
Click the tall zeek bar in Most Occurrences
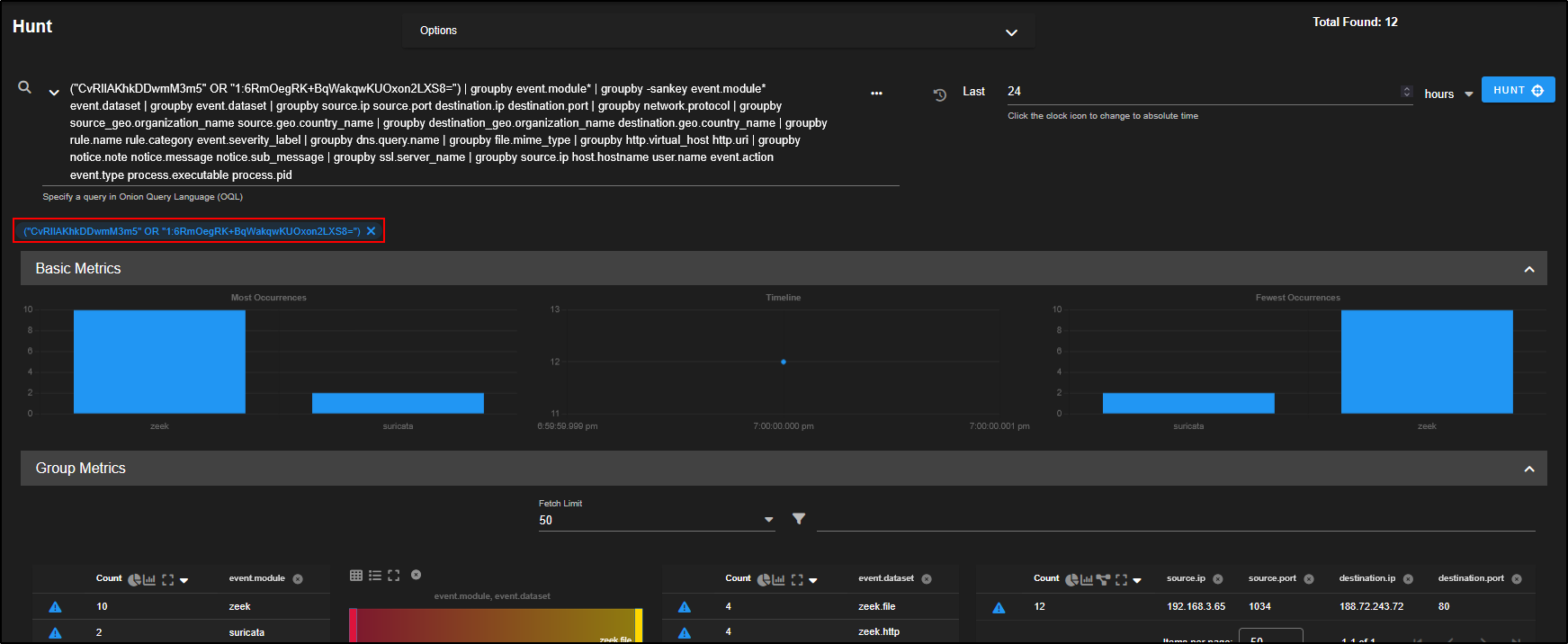click(x=159, y=362)
